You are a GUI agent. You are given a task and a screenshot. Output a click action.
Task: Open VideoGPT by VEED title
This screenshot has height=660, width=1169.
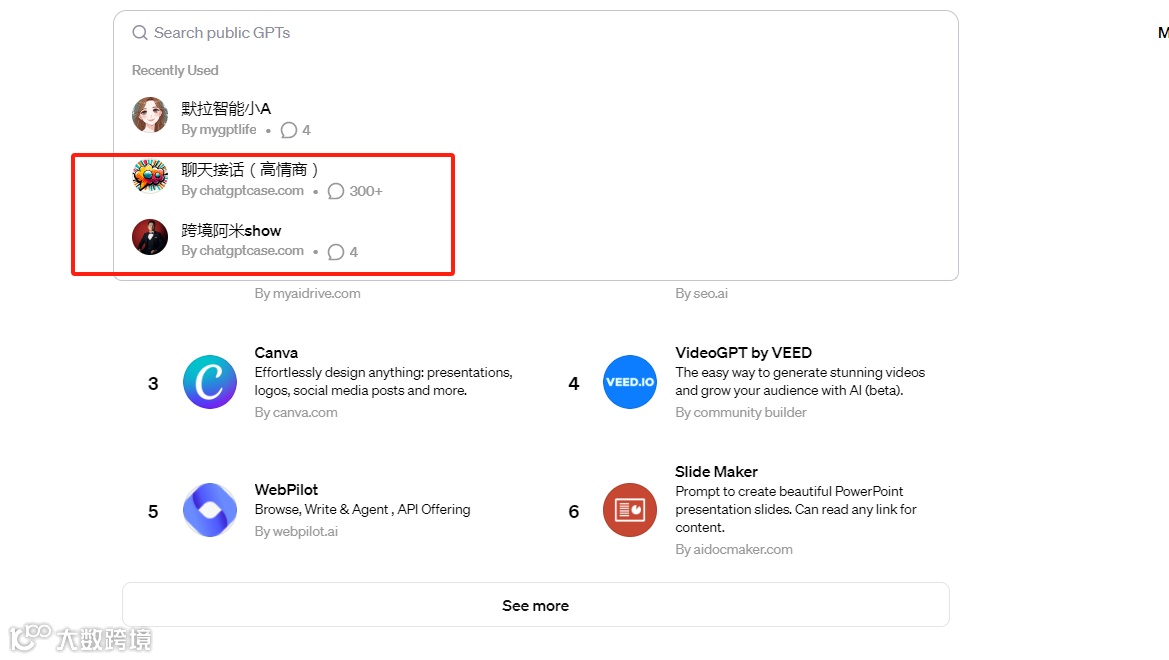[743, 353]
